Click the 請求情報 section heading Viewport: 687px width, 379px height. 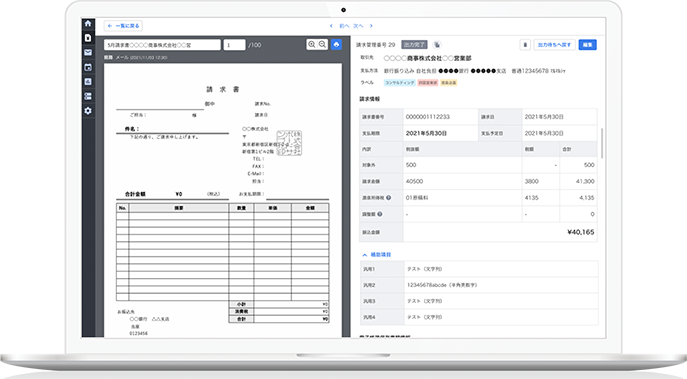(x=370, y=99)
